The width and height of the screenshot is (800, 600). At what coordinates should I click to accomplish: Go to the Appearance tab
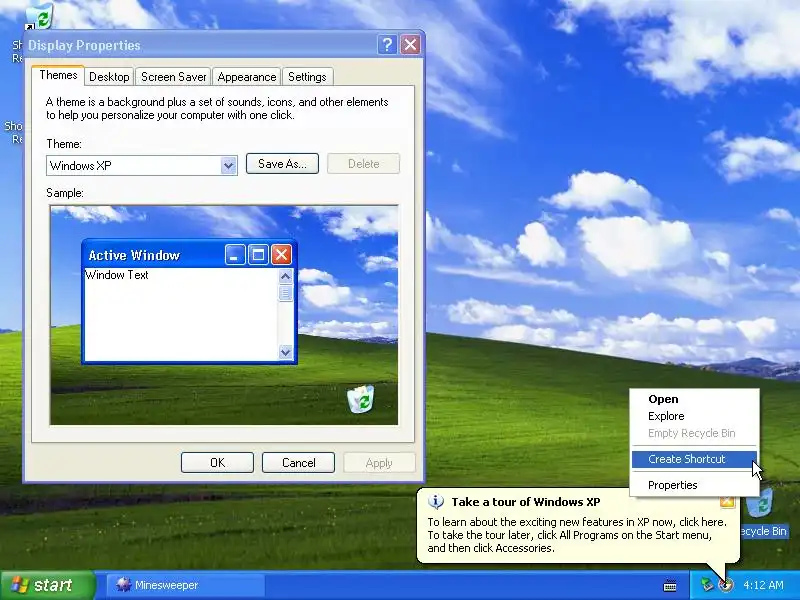click(x=246, y=77)
